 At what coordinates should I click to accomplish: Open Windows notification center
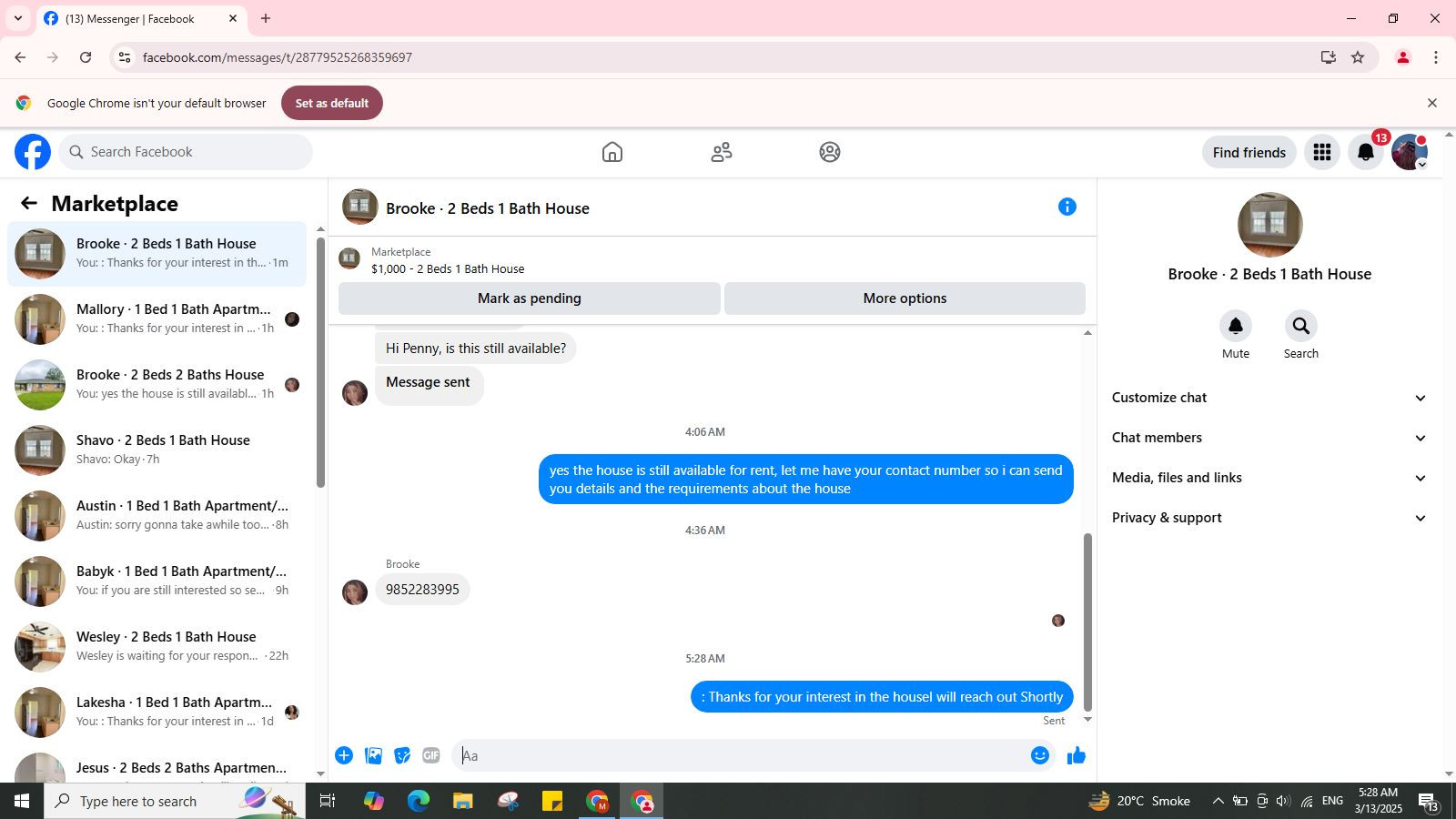tap(1429, 801)
